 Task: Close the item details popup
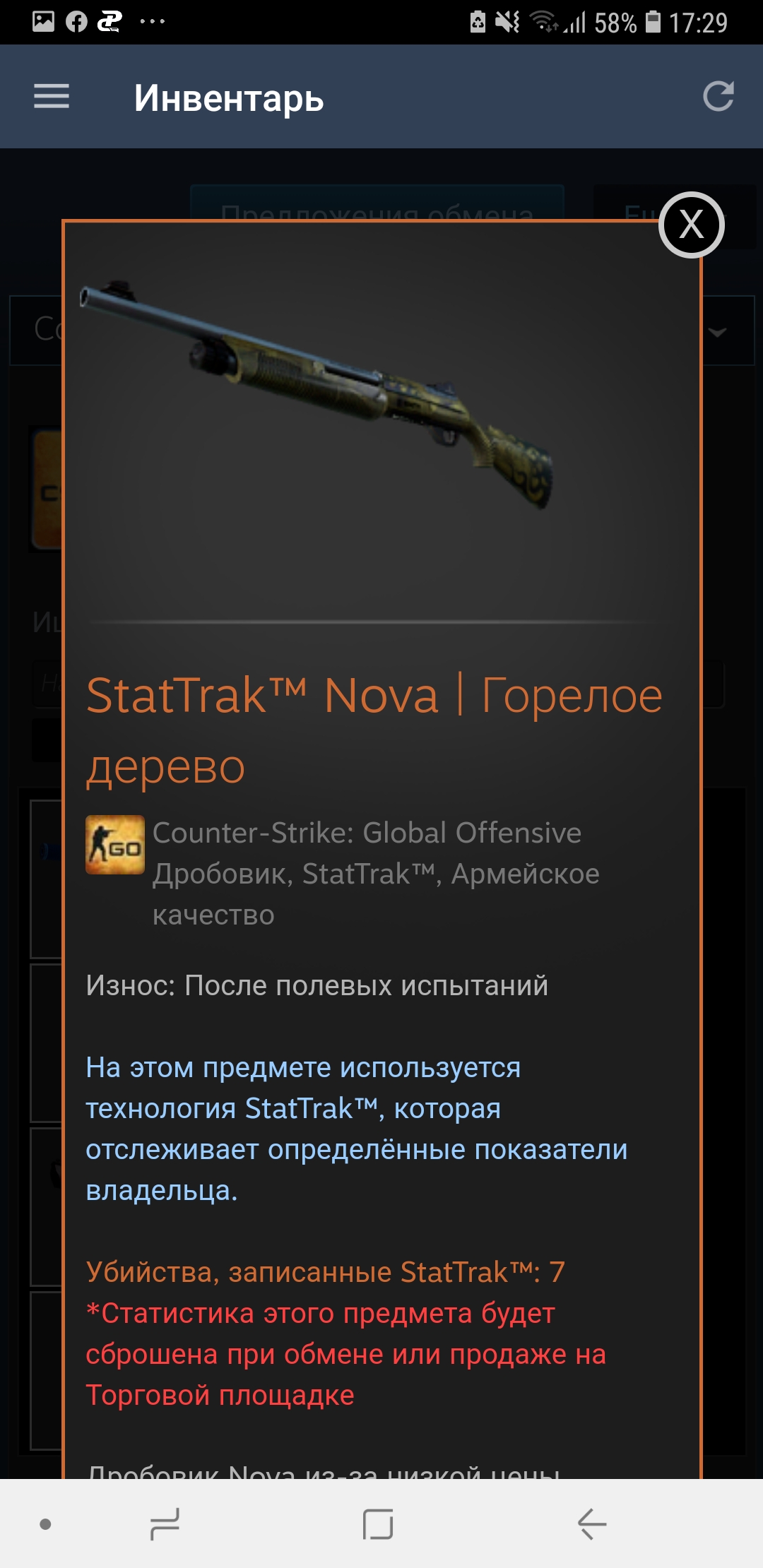[x=692, y=225]
